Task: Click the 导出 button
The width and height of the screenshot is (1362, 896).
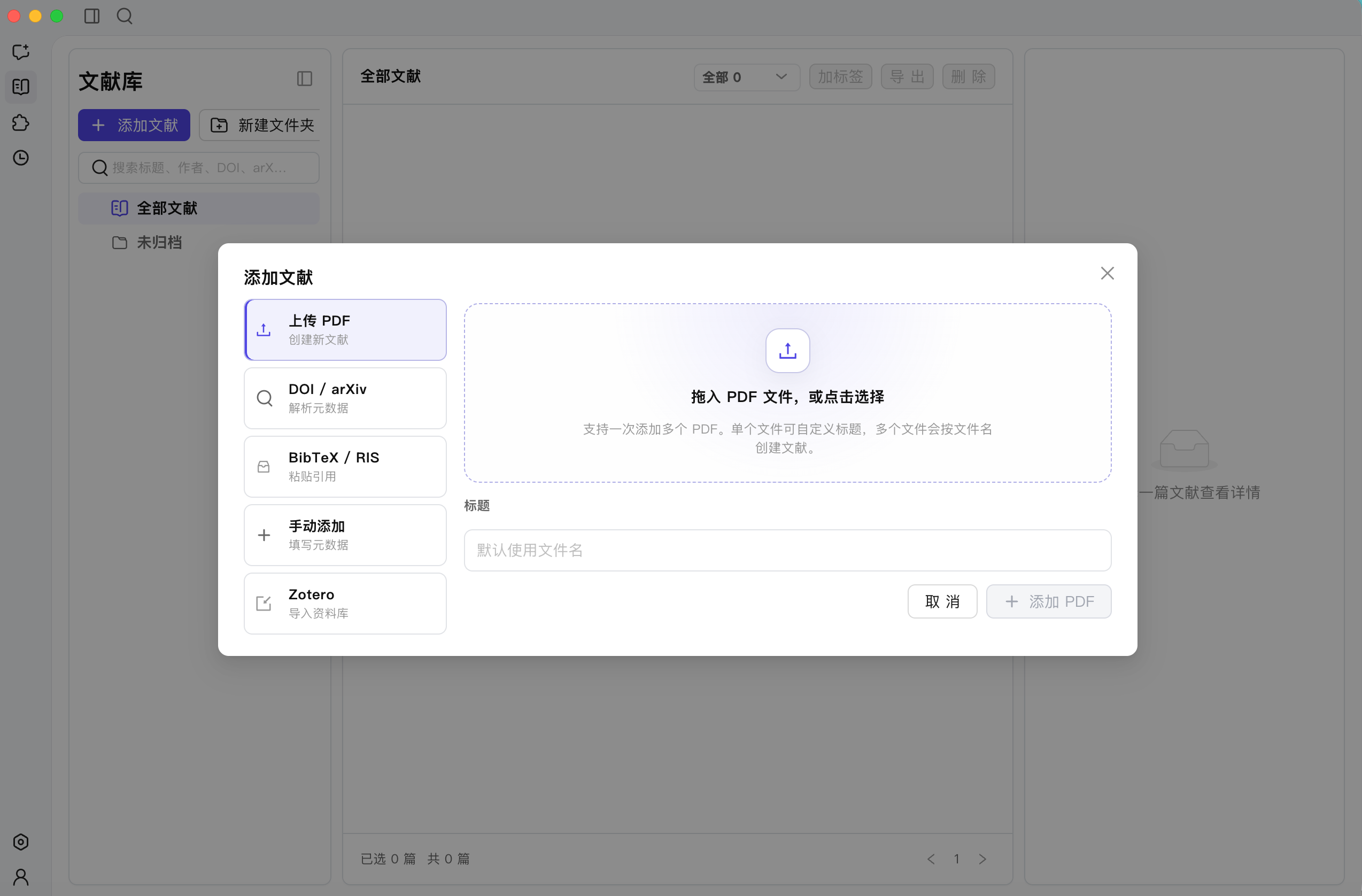Action: coord(907,77)
